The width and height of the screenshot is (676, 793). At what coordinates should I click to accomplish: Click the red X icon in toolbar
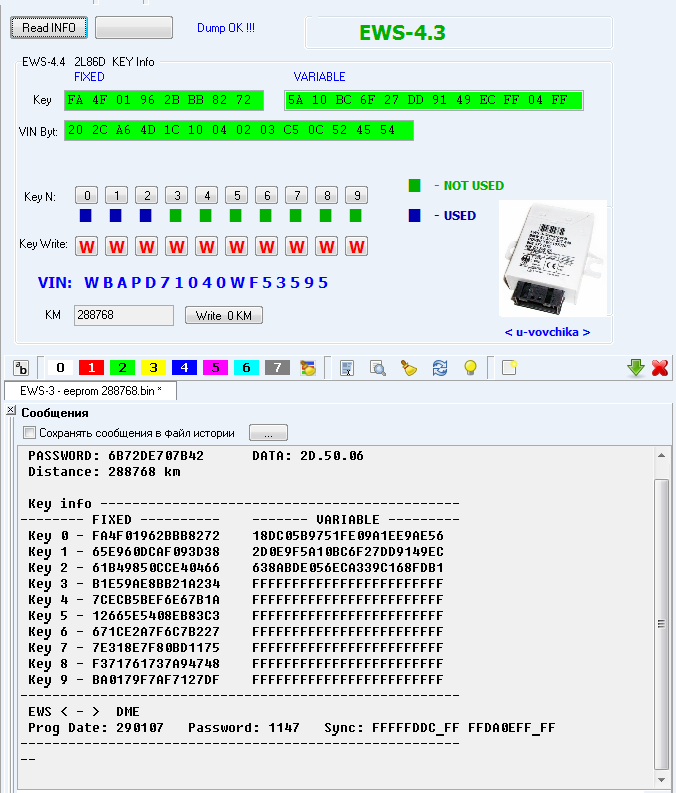660,368
